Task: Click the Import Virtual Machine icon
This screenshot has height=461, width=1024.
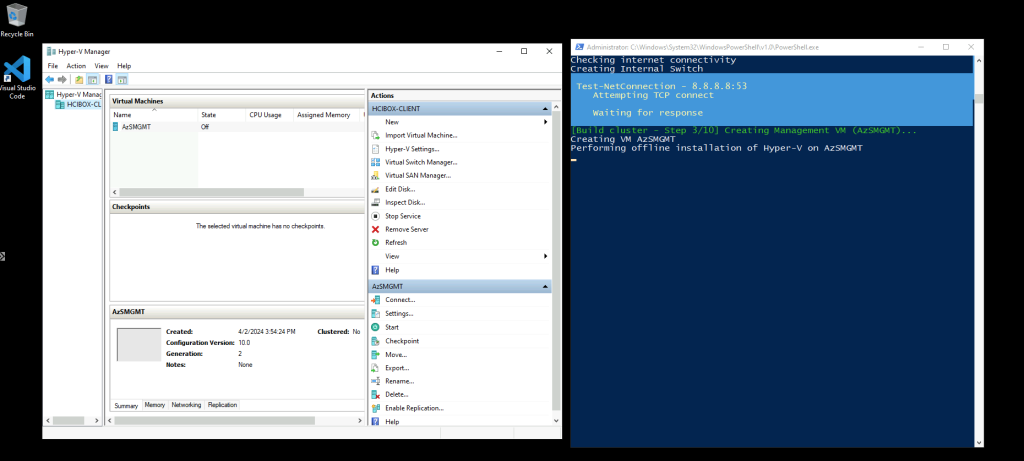Action: [376, 135]
